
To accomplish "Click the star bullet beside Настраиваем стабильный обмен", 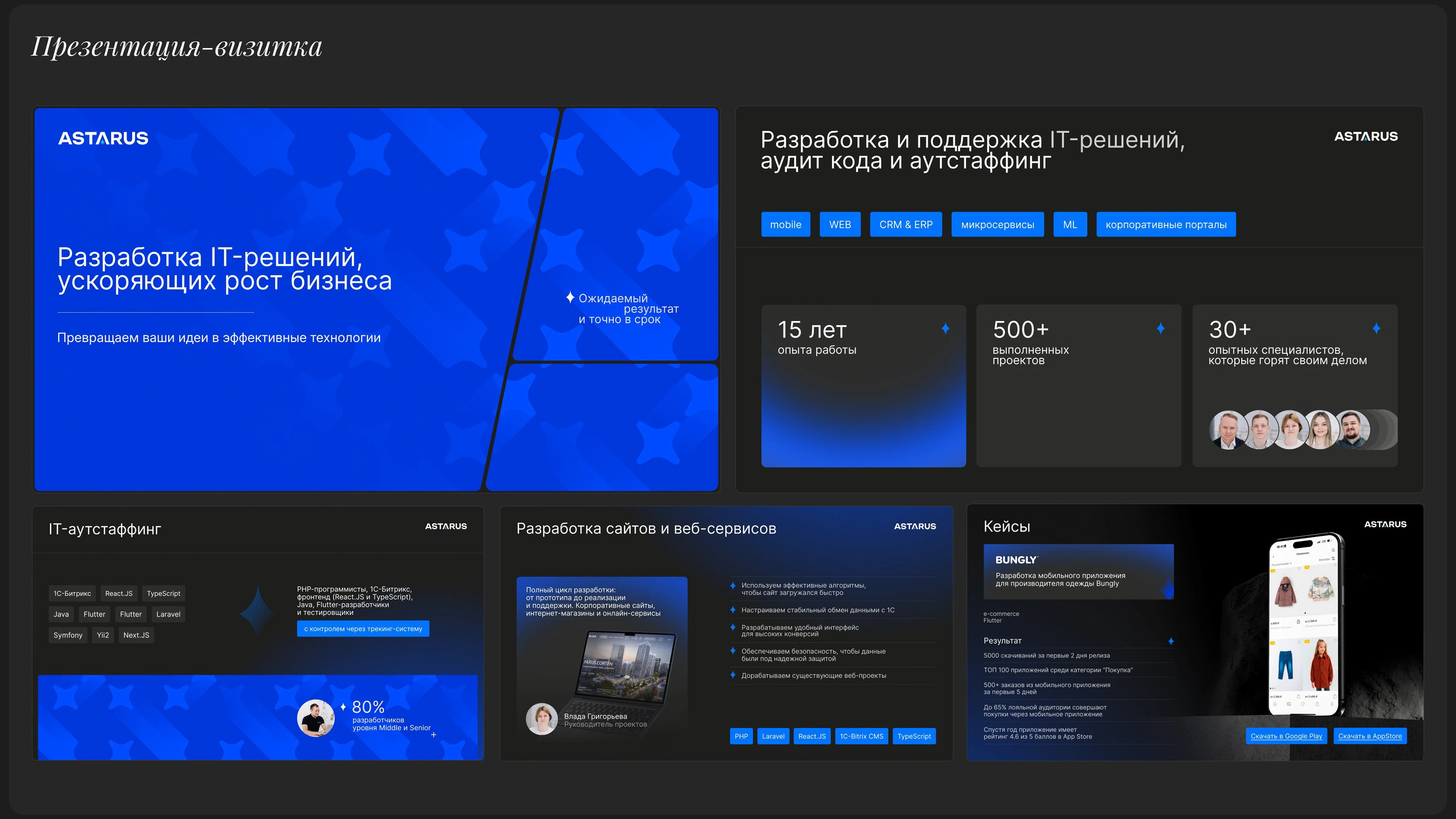I will pos(733,610).
